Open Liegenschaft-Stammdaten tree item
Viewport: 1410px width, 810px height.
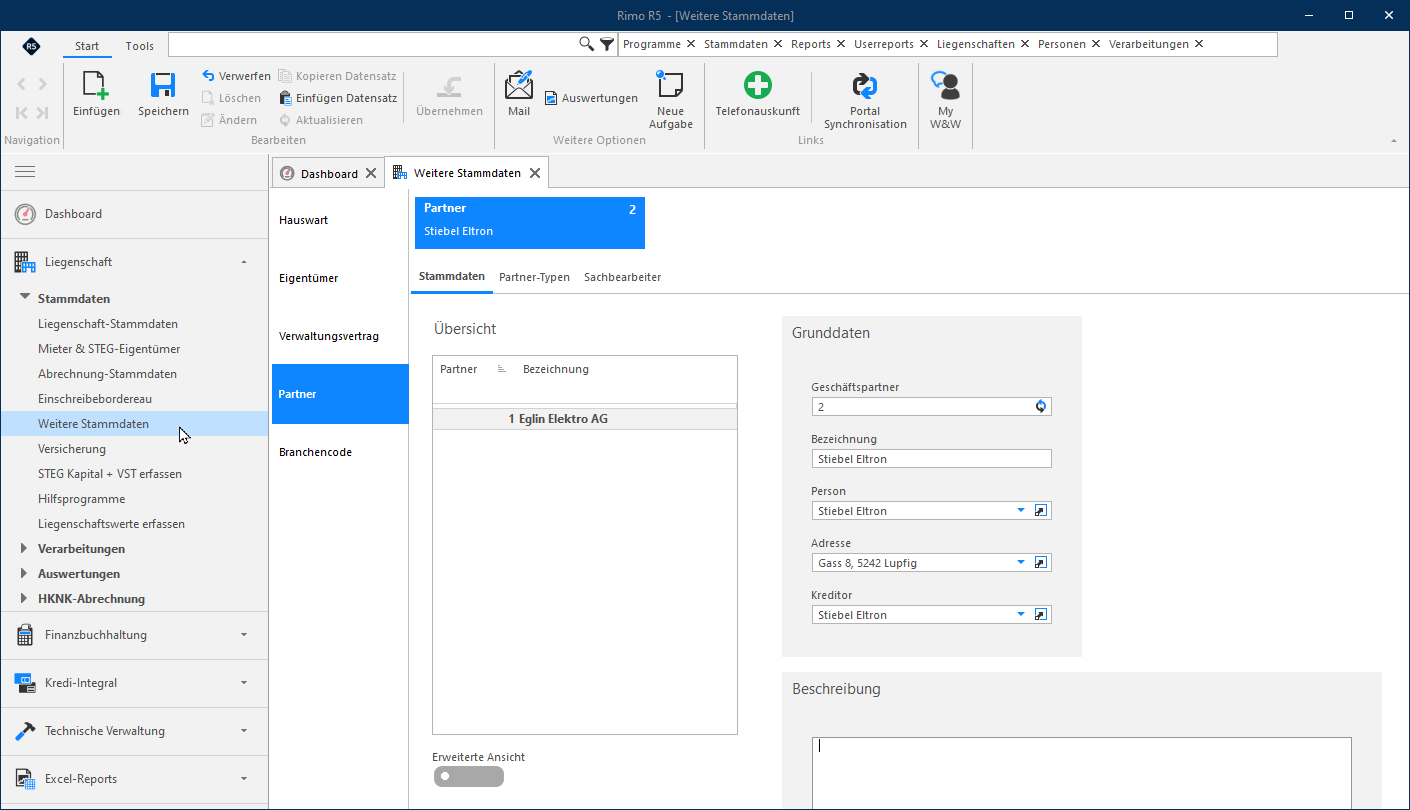(x=108, y=324)
